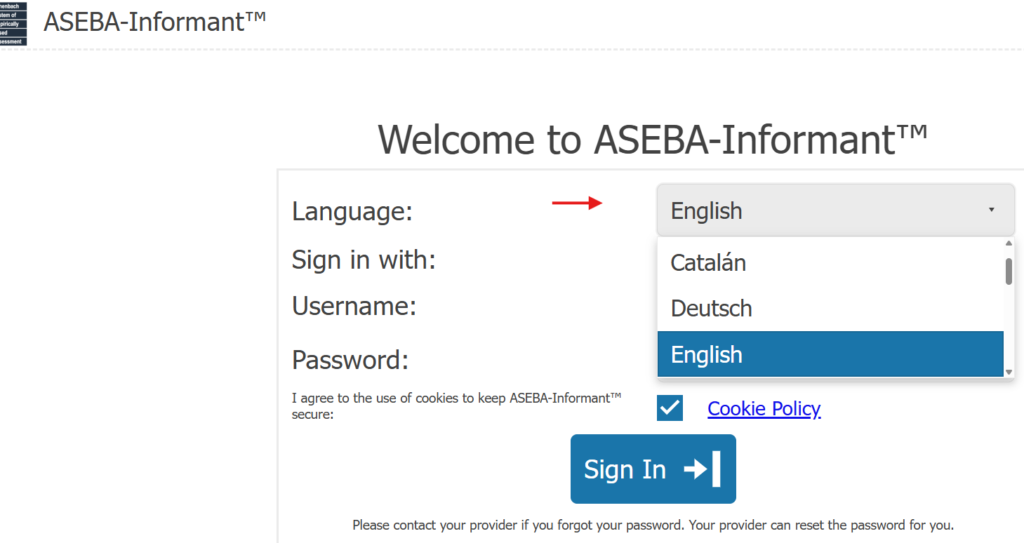The image size is (1024, 543).
Task: Click the Password label
Action: tap(350, 359)
